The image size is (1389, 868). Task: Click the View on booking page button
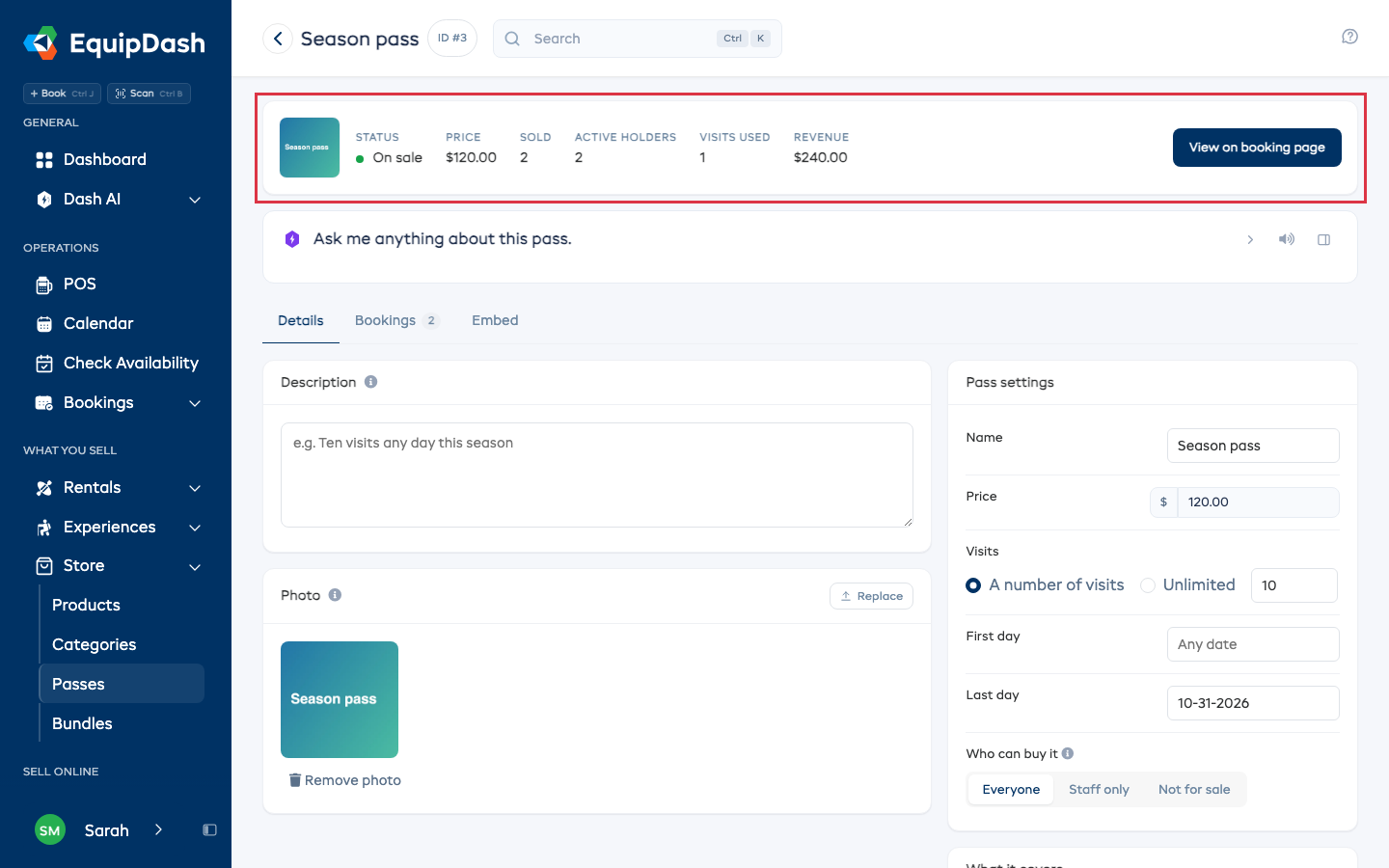click(1257, 148)
